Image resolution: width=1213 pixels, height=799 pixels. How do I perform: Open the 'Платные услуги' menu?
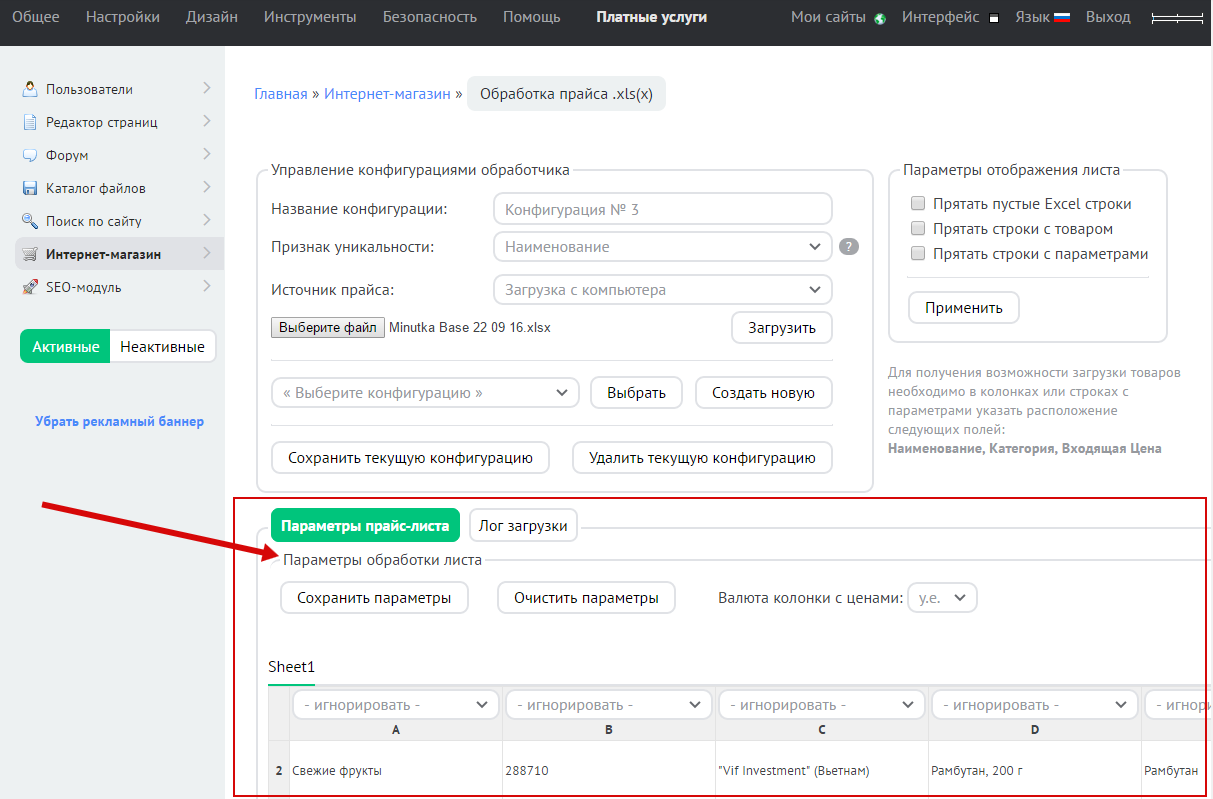(651, 17)
